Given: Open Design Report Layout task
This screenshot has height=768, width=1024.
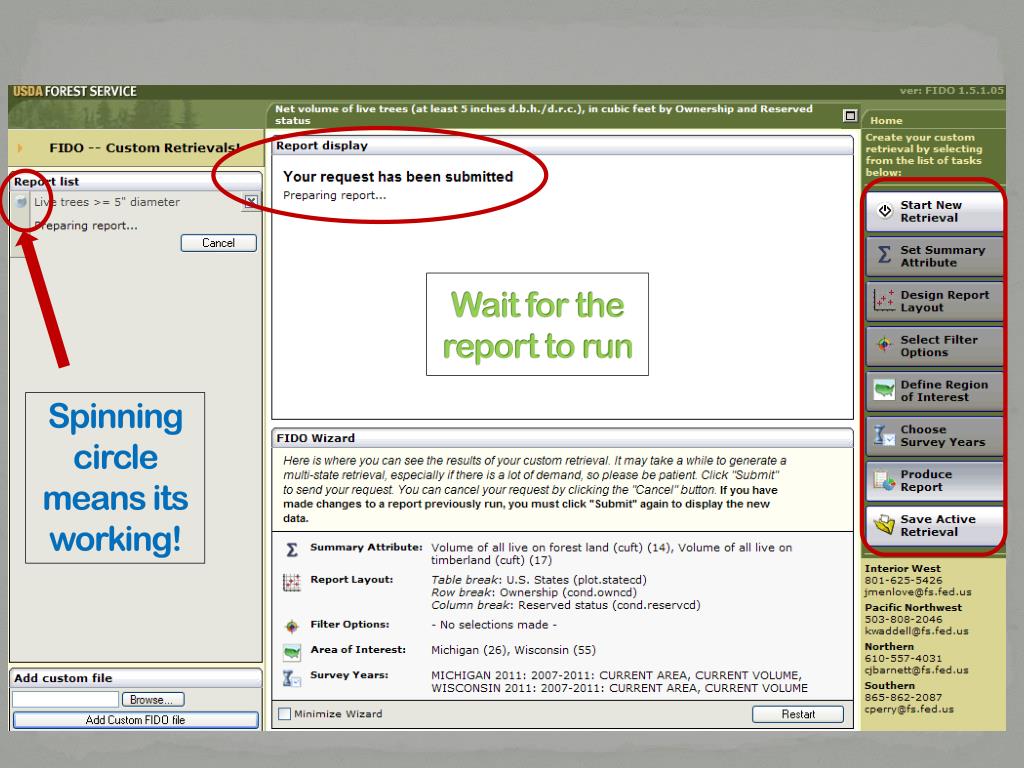Looking at the screenshot, I should (x=934, y=301).
